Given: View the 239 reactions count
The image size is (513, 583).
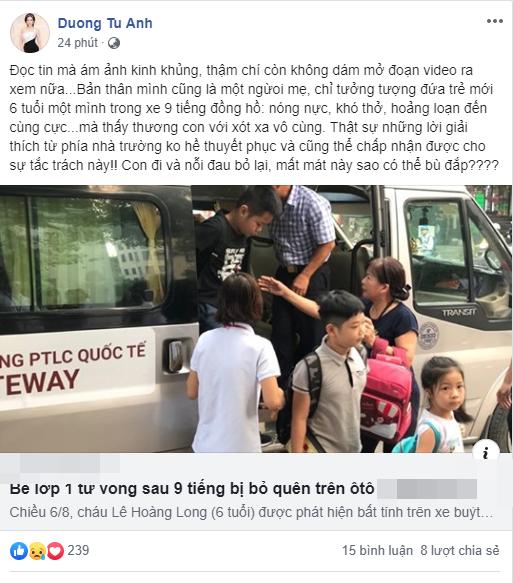Looking at the screenshot, I should coord(78,550).
